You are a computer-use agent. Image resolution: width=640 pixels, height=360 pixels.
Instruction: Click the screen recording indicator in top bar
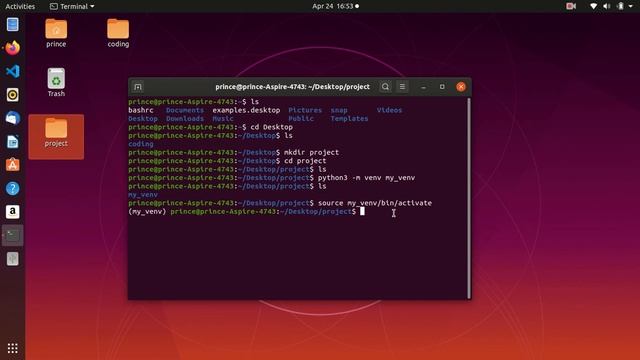click(x=571, y=6)
